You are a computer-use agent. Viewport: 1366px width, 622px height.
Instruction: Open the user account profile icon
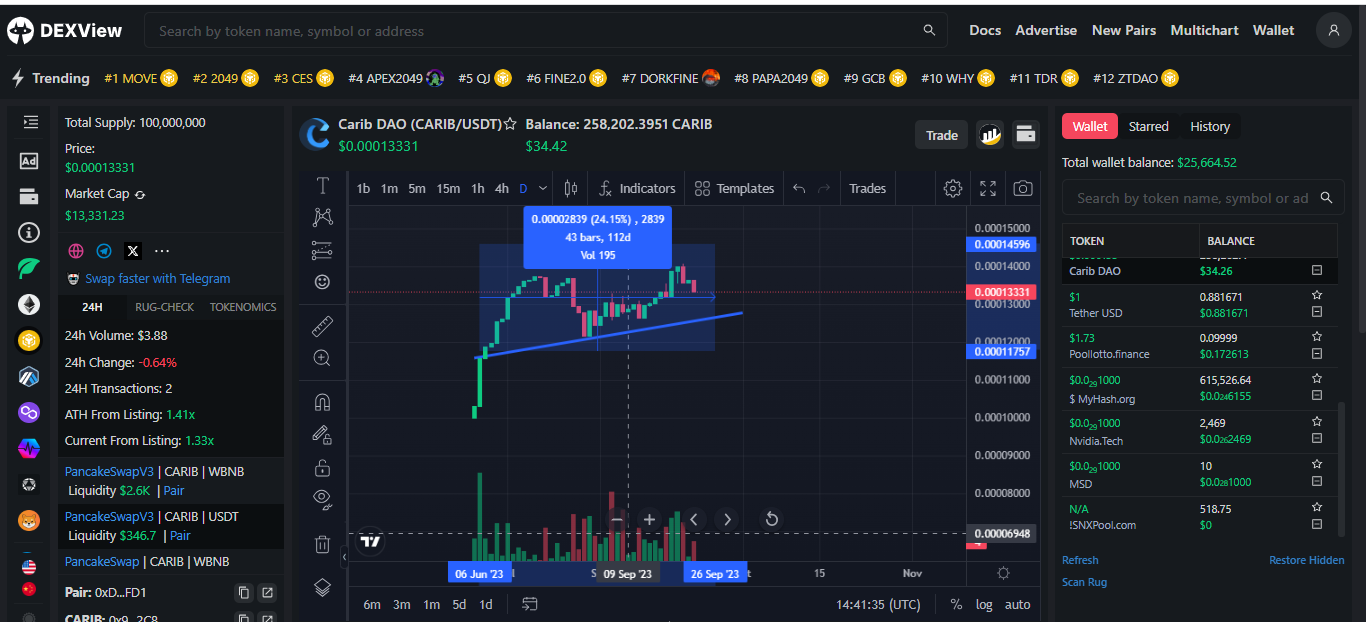1333,31
